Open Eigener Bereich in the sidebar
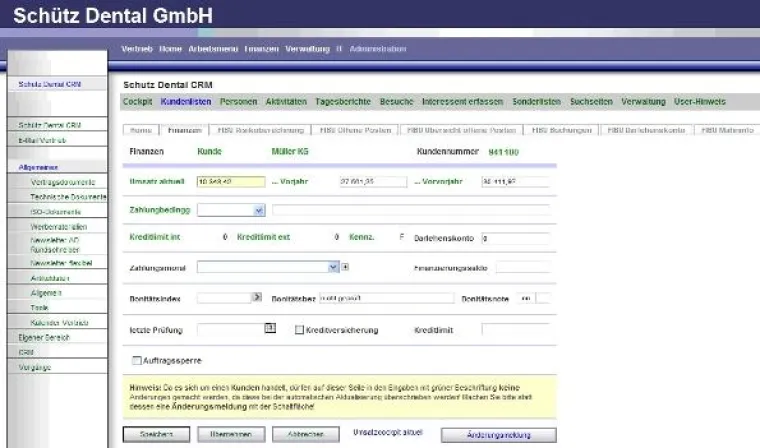The image size is (760, 448). coord(44,337)
